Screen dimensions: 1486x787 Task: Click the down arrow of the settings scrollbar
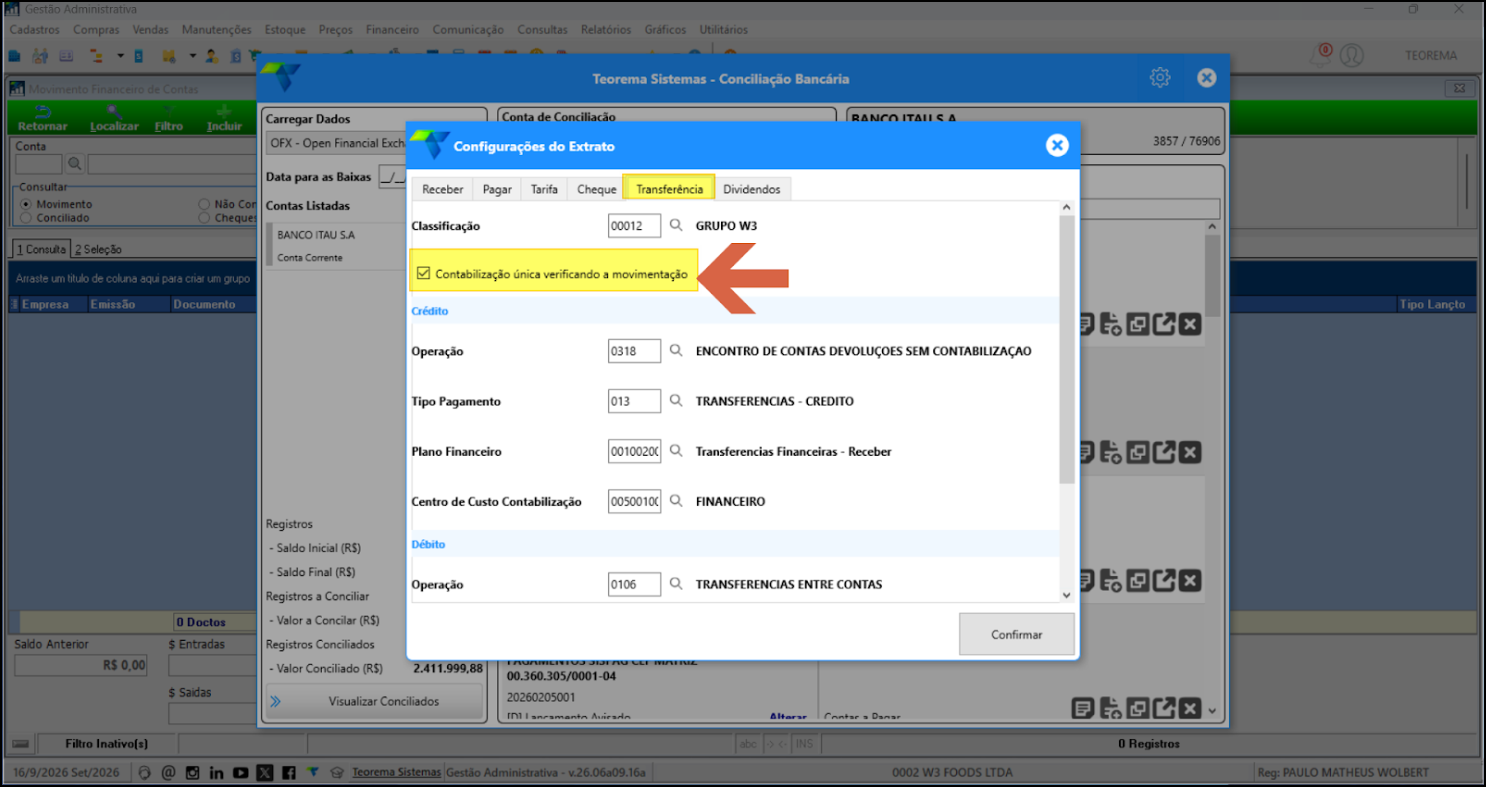tap(1066, 595)
